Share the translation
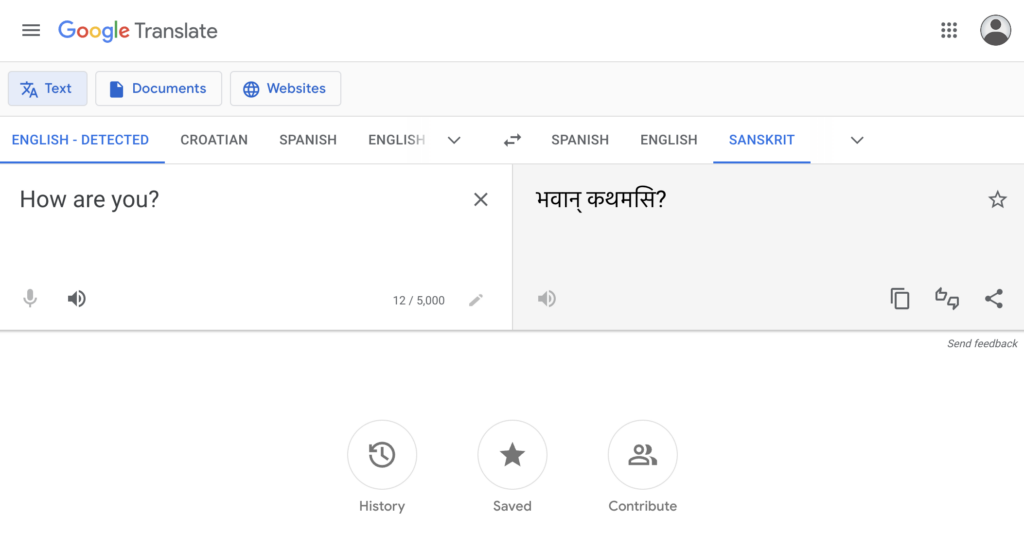This screenshot has width=1024, height=534. pyautogui.click(x=993, y=298)
